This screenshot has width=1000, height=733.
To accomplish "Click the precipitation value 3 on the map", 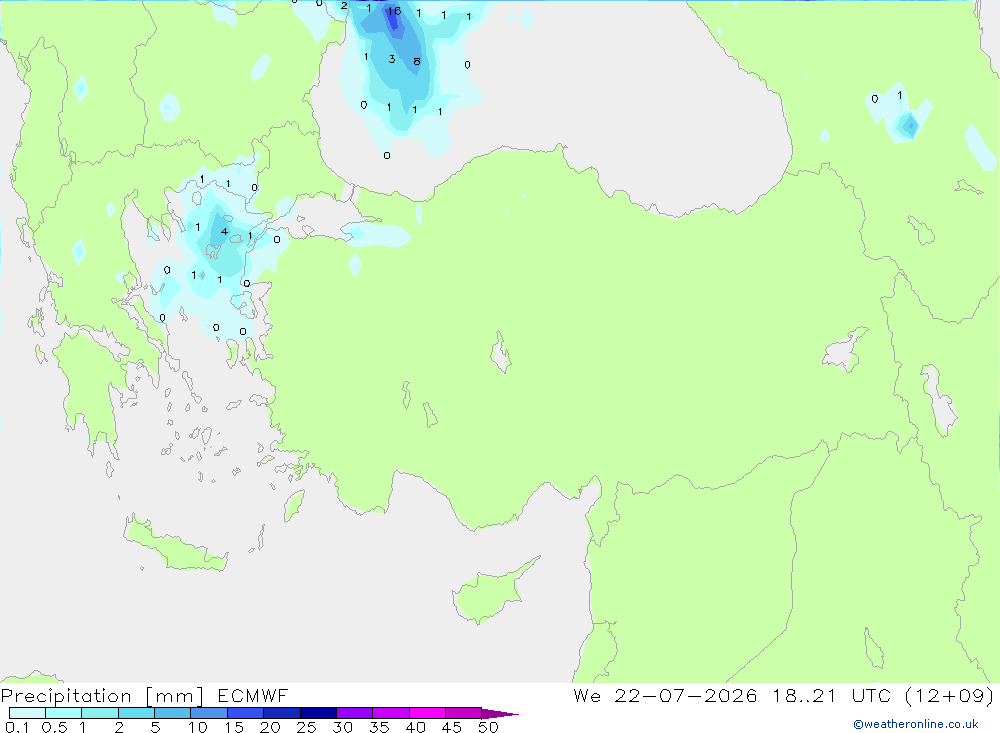I will tap(392, 59).
